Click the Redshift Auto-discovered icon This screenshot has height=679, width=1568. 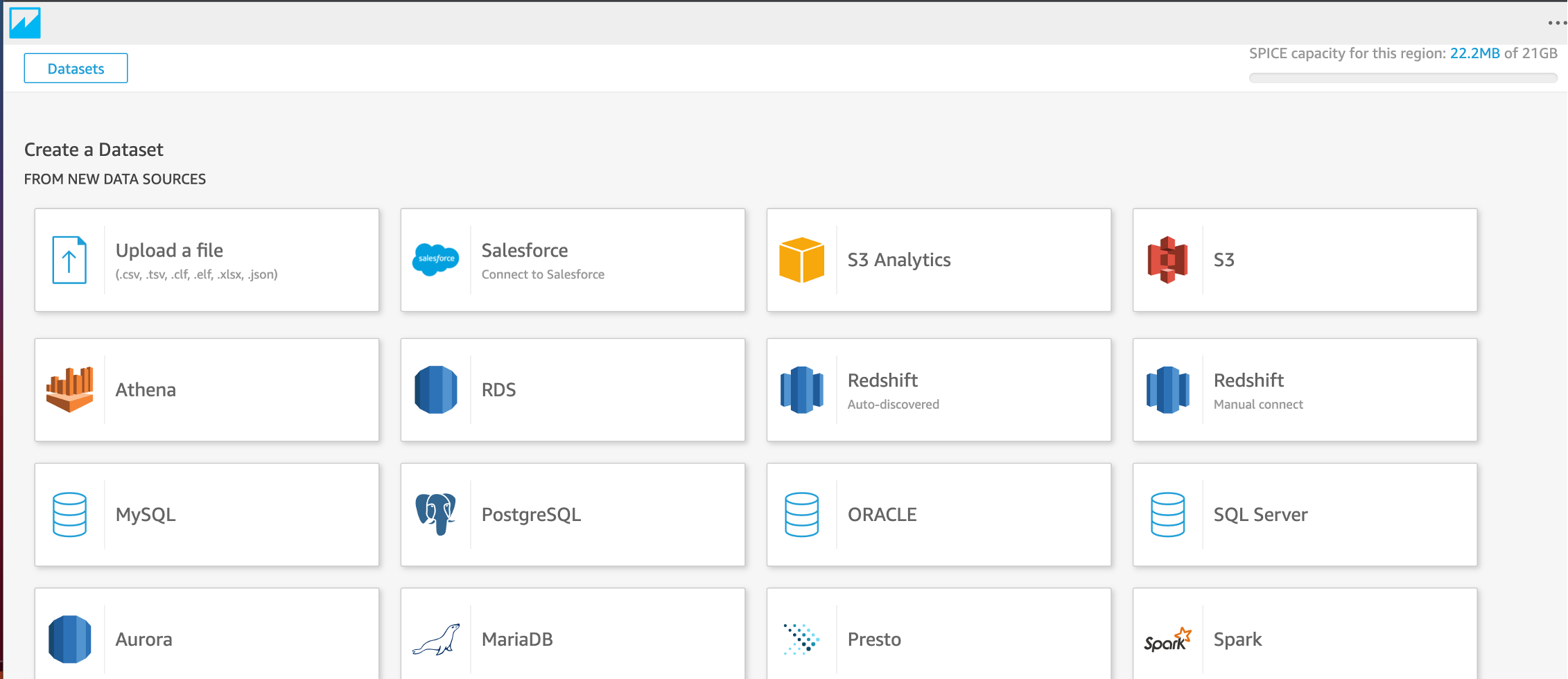pyautogui.click(x=802, y=389)
